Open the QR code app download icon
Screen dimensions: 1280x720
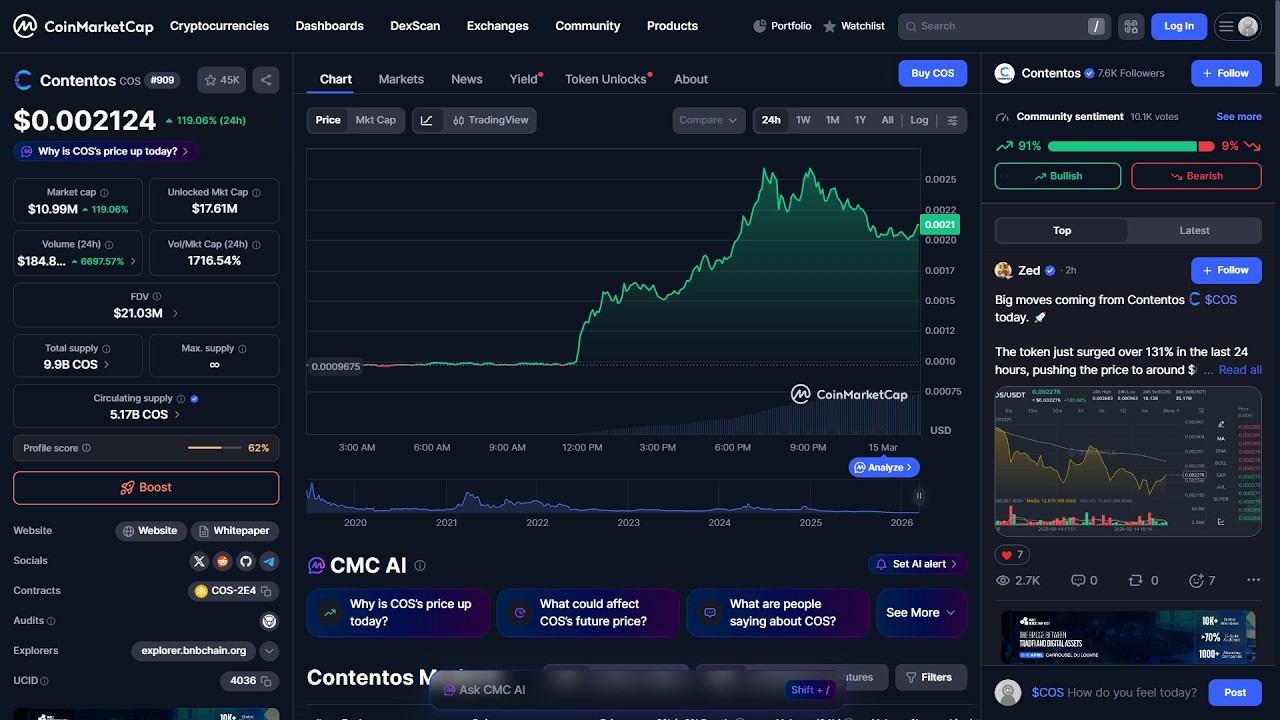tap(1130, 26)
